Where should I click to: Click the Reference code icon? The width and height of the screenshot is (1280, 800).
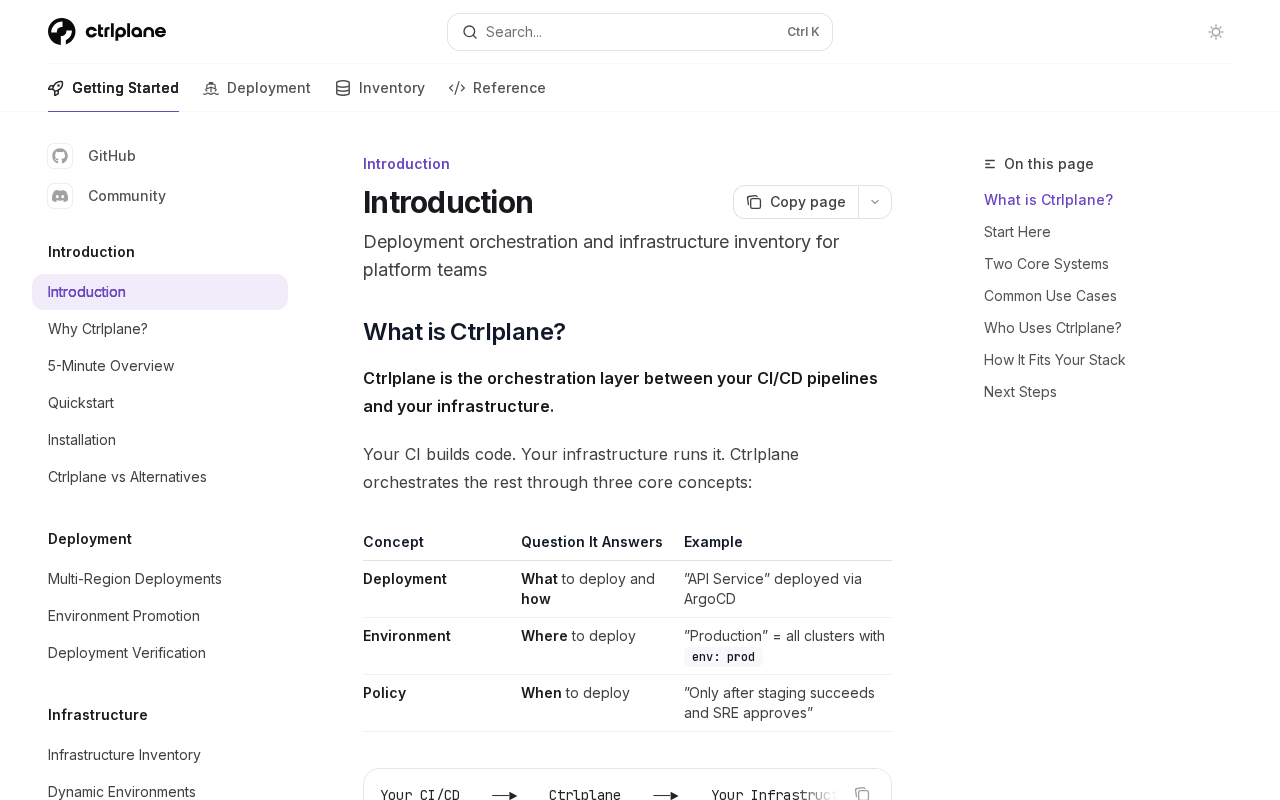point(457,88)
